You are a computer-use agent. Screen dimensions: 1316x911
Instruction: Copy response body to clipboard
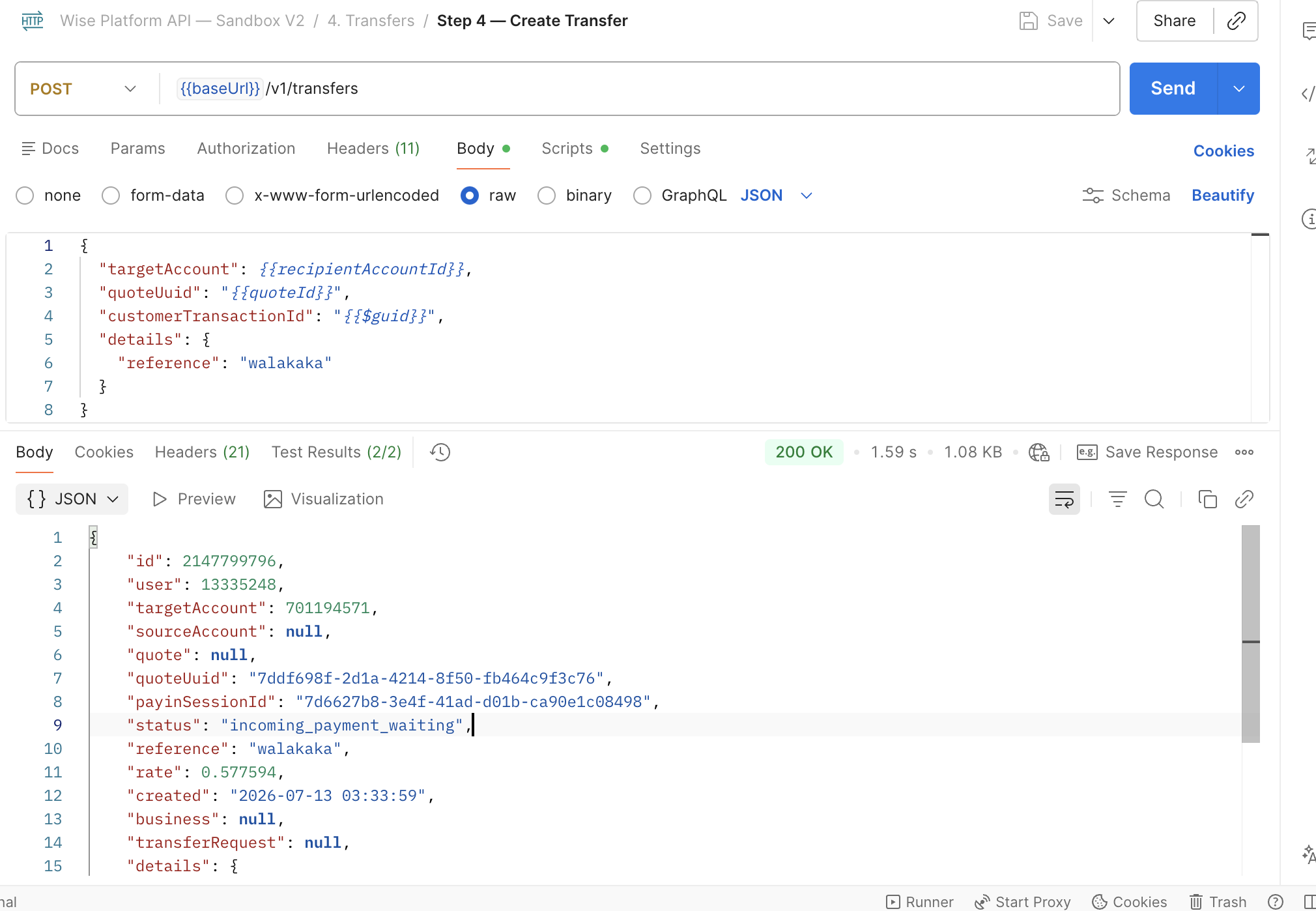click(x=1207, y=499)
